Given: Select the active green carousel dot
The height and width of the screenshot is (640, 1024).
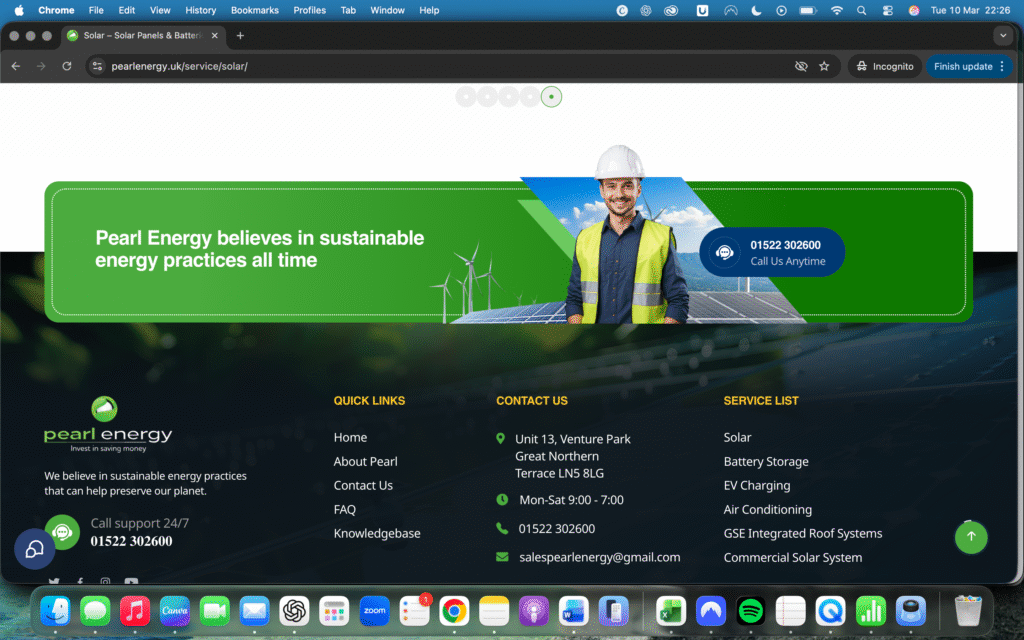Looking at the screenshot, I should (551, 97).
